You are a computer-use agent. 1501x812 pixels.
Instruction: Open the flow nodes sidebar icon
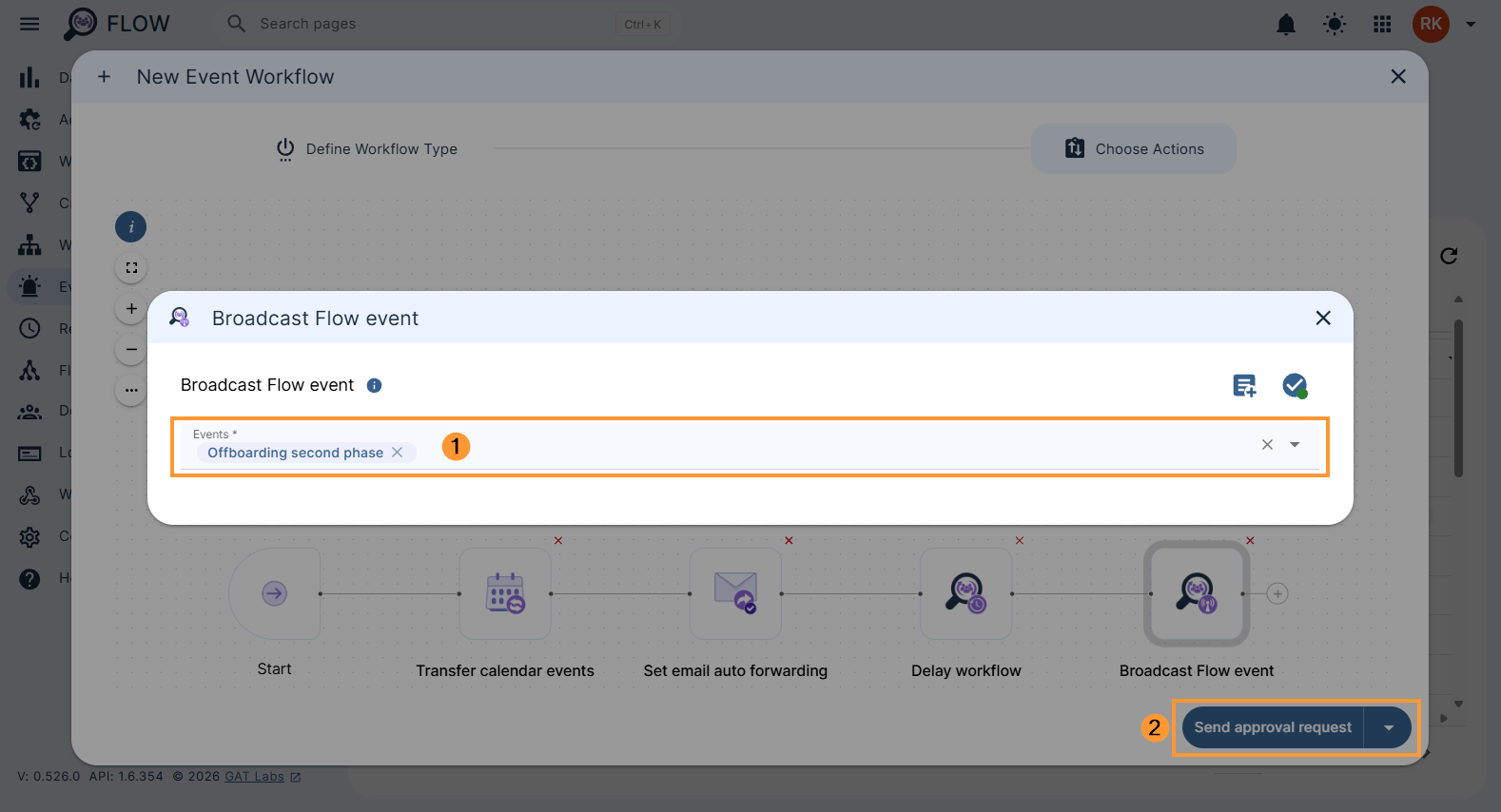29,370
